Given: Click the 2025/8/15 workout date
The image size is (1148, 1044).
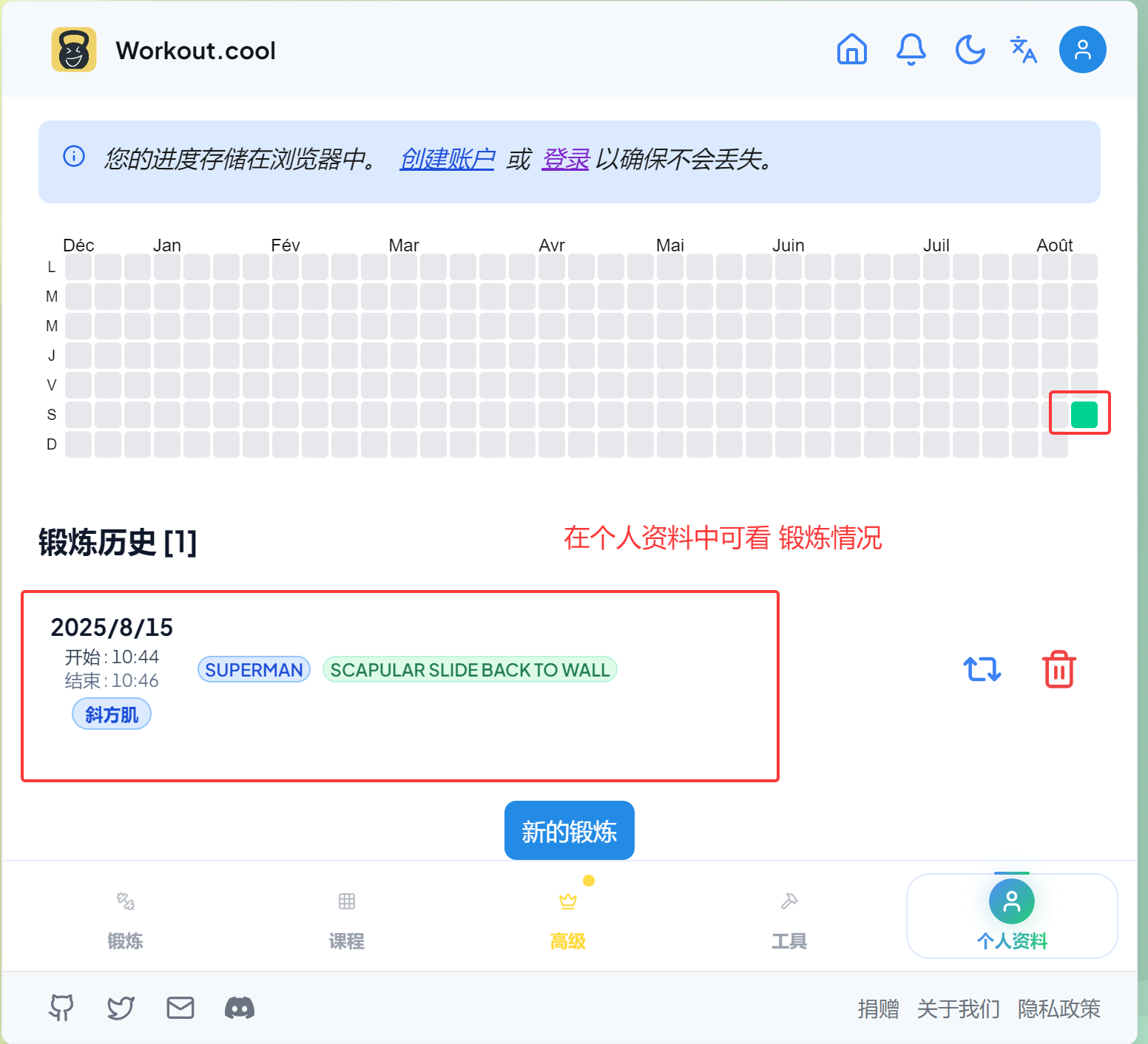Looking at the screenshot, I should pos(112,627).
